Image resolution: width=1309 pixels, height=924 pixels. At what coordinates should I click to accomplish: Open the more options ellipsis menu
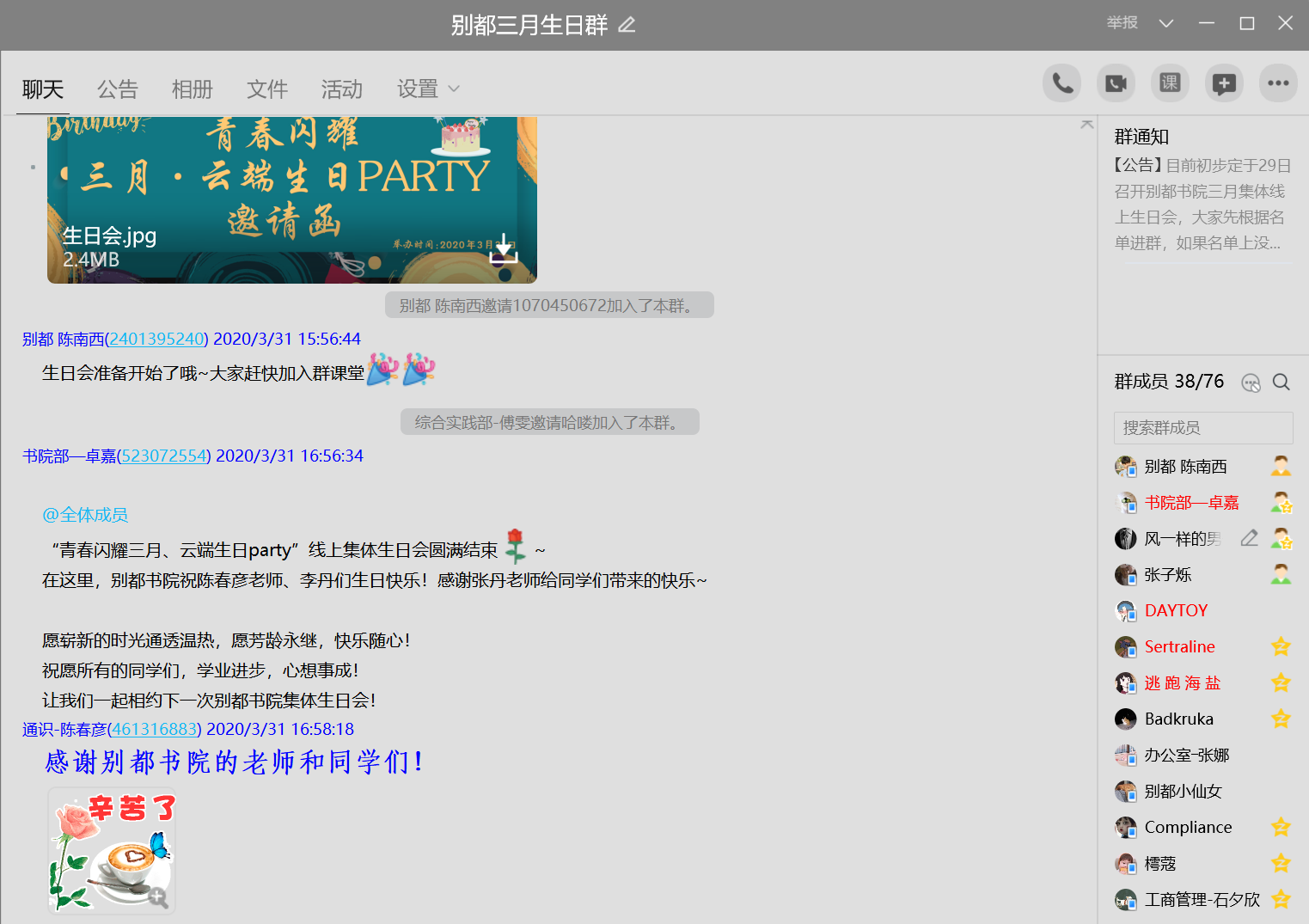click(1278, 83)
